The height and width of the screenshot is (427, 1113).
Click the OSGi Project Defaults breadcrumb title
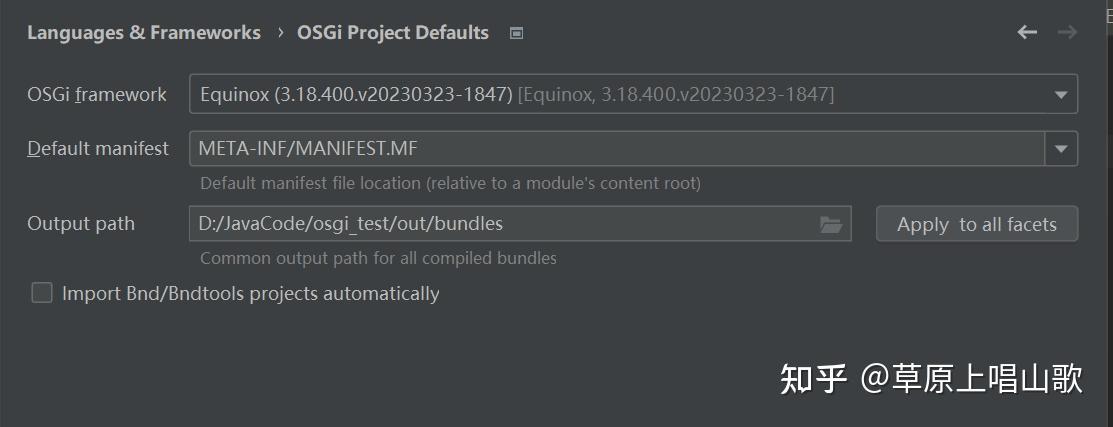[393, 33]
